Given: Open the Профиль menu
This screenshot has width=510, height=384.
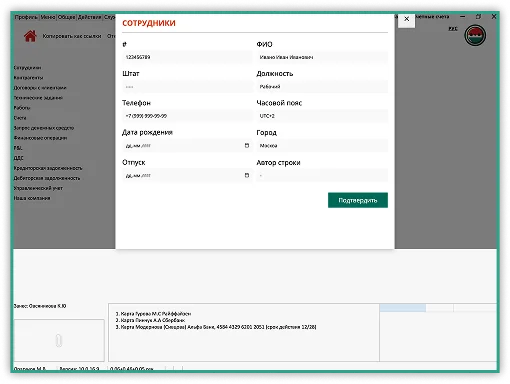Looking at the screenshot, I should (27, 17).
